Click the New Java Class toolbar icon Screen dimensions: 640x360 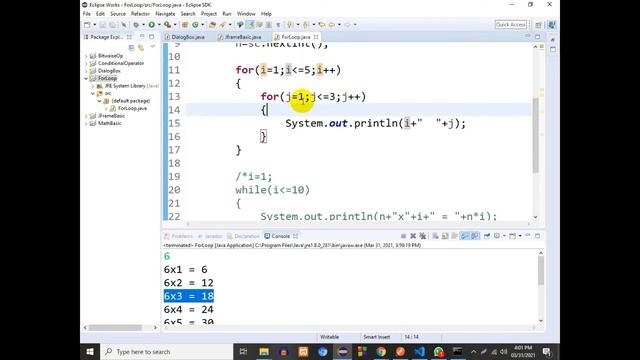point(195,25)
